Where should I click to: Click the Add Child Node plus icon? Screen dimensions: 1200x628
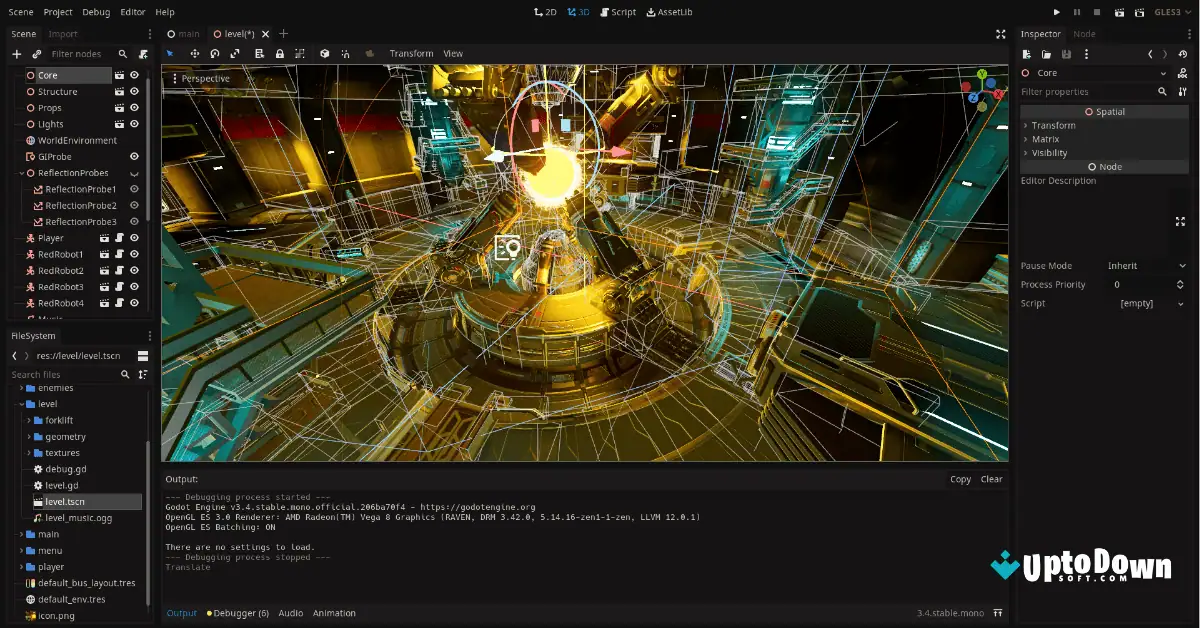16,54
